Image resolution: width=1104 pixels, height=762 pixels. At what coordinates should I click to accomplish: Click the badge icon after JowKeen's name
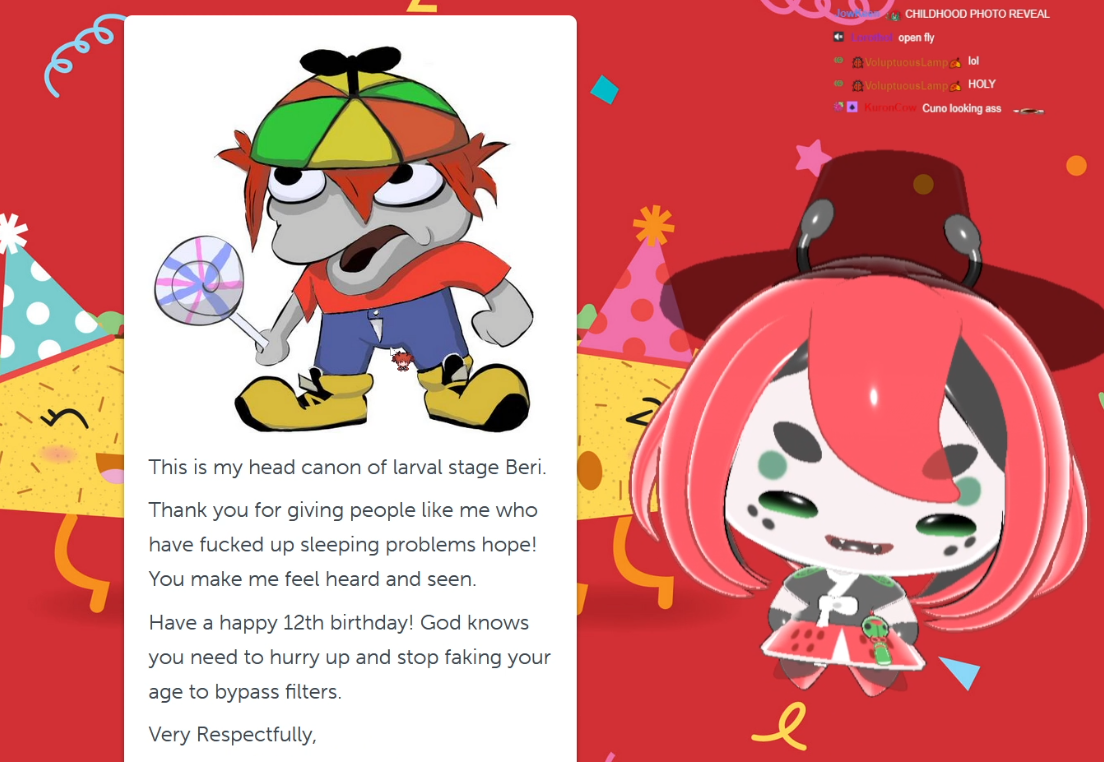tap(893, 15)
